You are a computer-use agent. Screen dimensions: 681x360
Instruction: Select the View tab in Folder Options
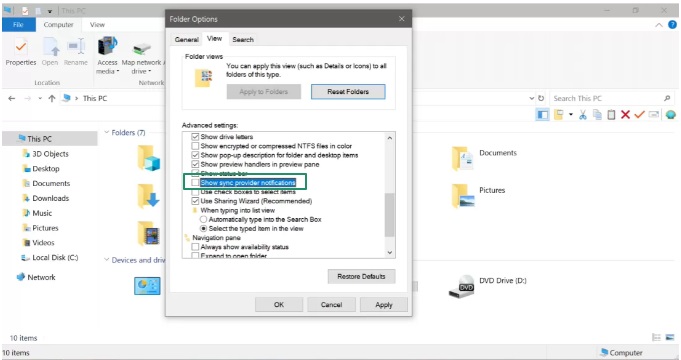(215, 39)
